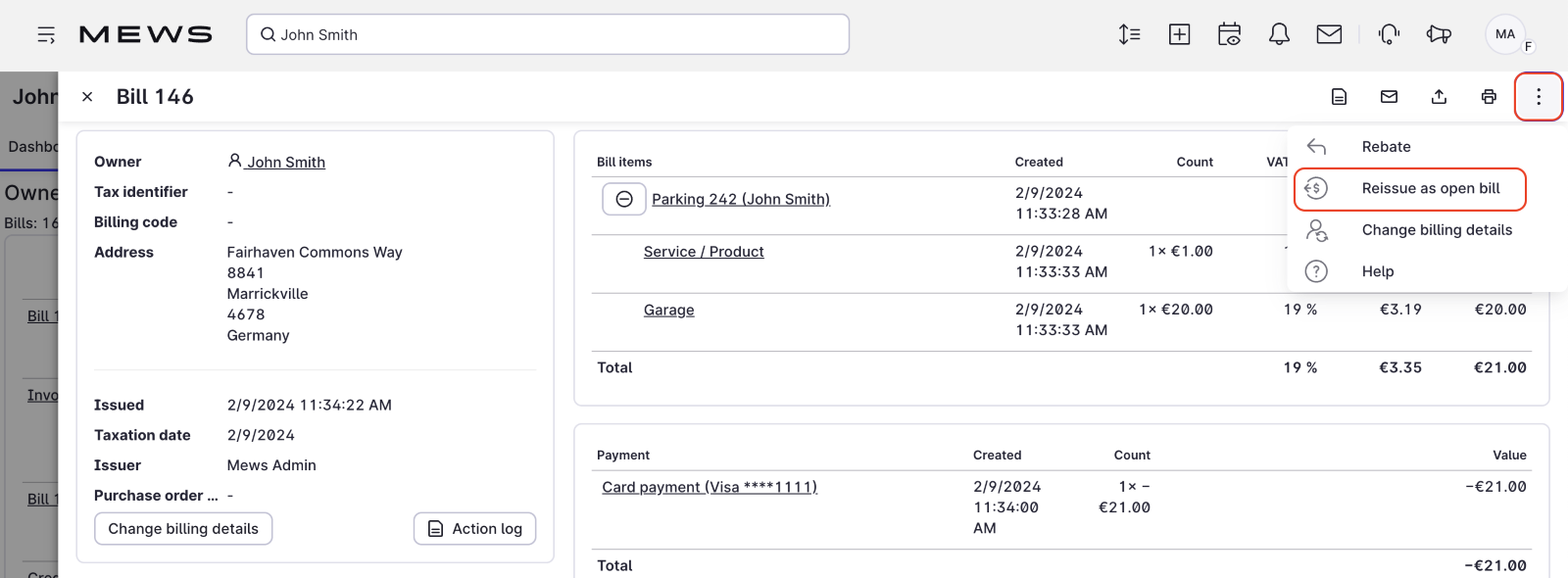Open the three-dot more options menu
This screenshot has width=1568, height=578.
[x=1538, y=97]
